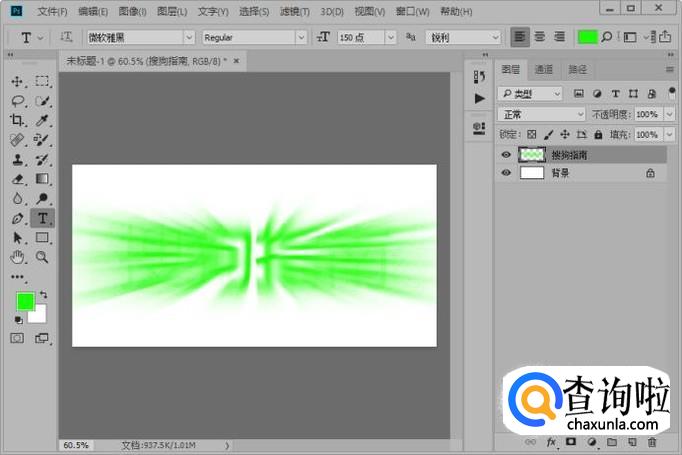Select the Clone Stamp tool
The image size is (682, 455).
pos(17,160)
